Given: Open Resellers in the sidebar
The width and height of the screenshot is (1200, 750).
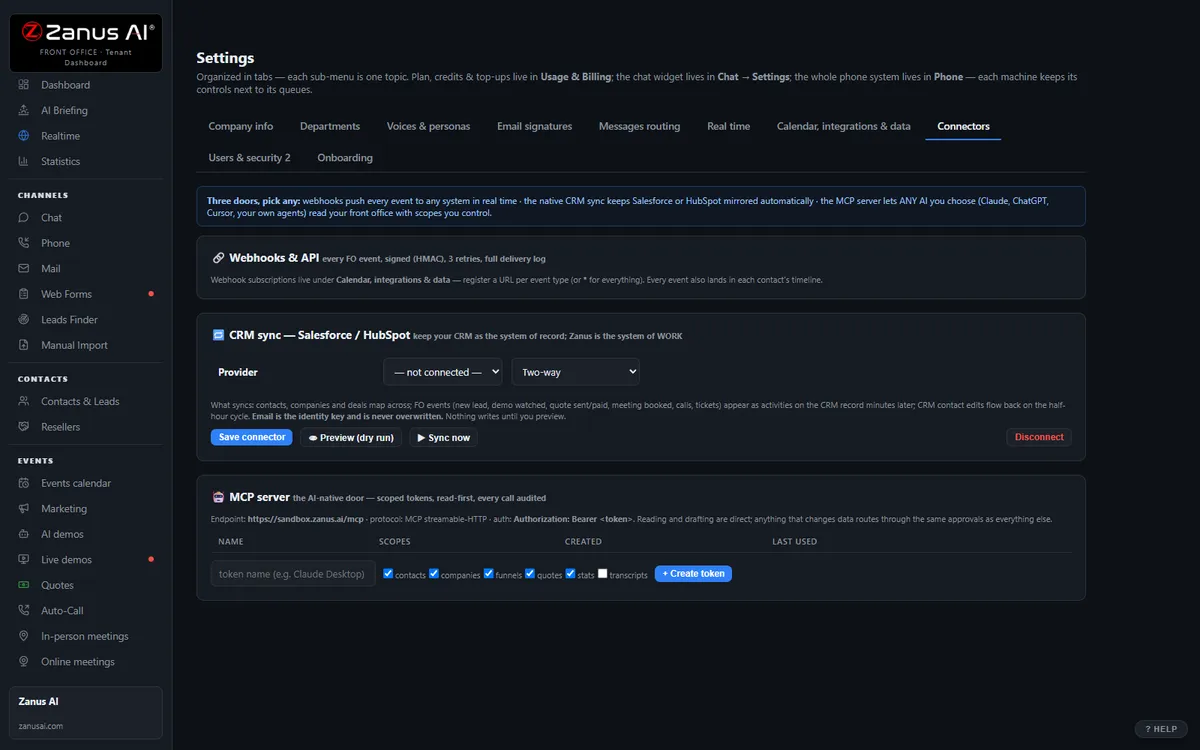Looking at the screenshot, I should [86, 427].
